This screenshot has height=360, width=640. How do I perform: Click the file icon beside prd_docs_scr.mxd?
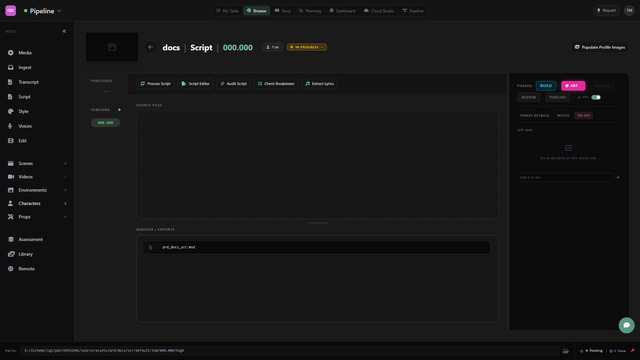pos(150,247)
